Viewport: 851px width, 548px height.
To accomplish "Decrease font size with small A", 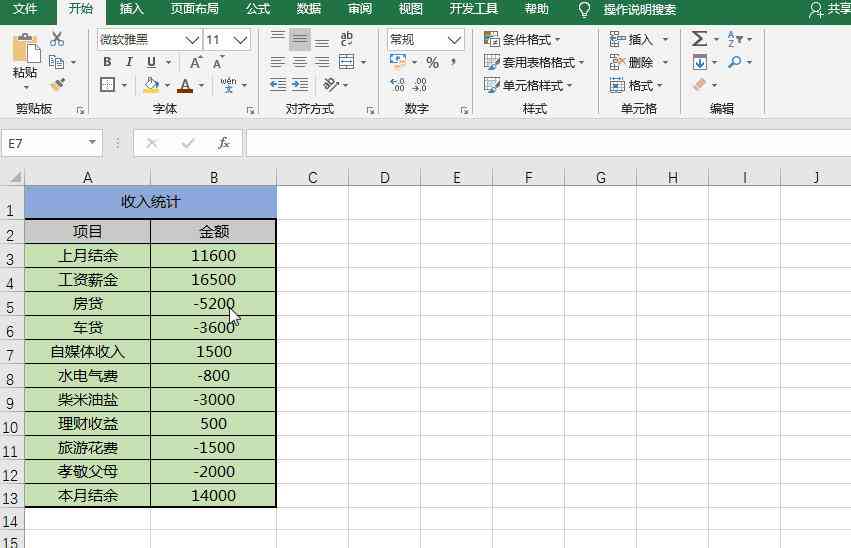I will pos(218,62).
